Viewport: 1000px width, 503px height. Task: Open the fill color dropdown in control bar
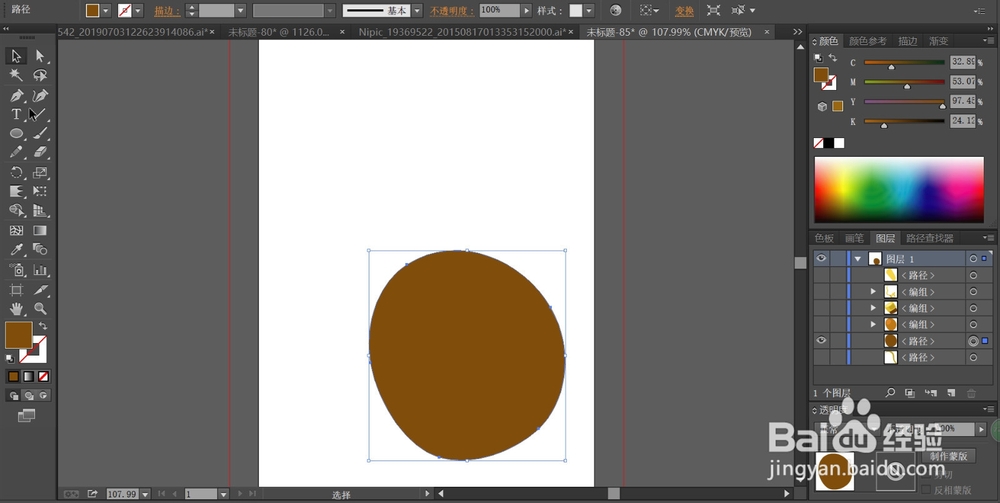[x=106, y=11]
